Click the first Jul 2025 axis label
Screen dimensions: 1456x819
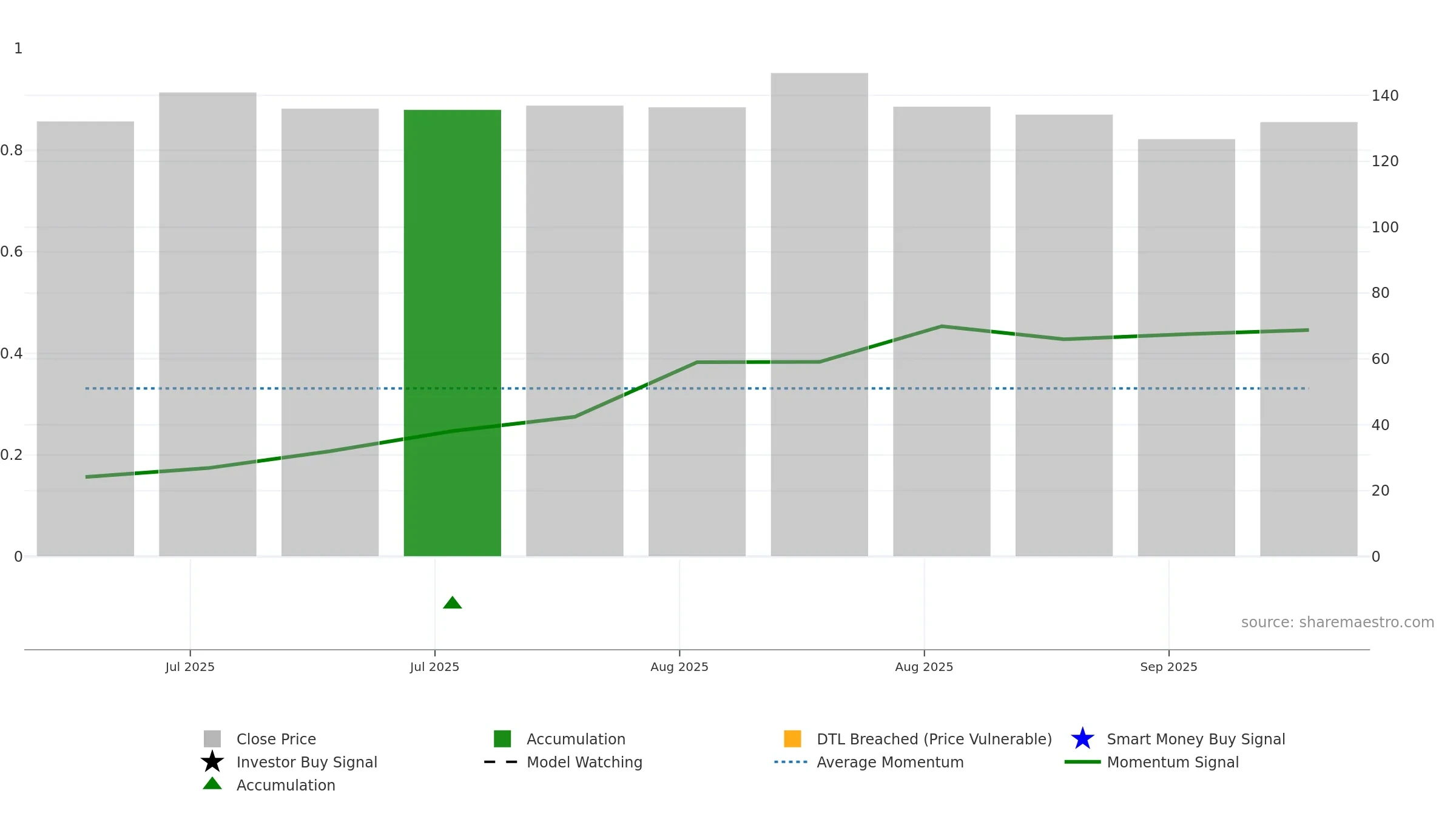(x=190, y=667)
